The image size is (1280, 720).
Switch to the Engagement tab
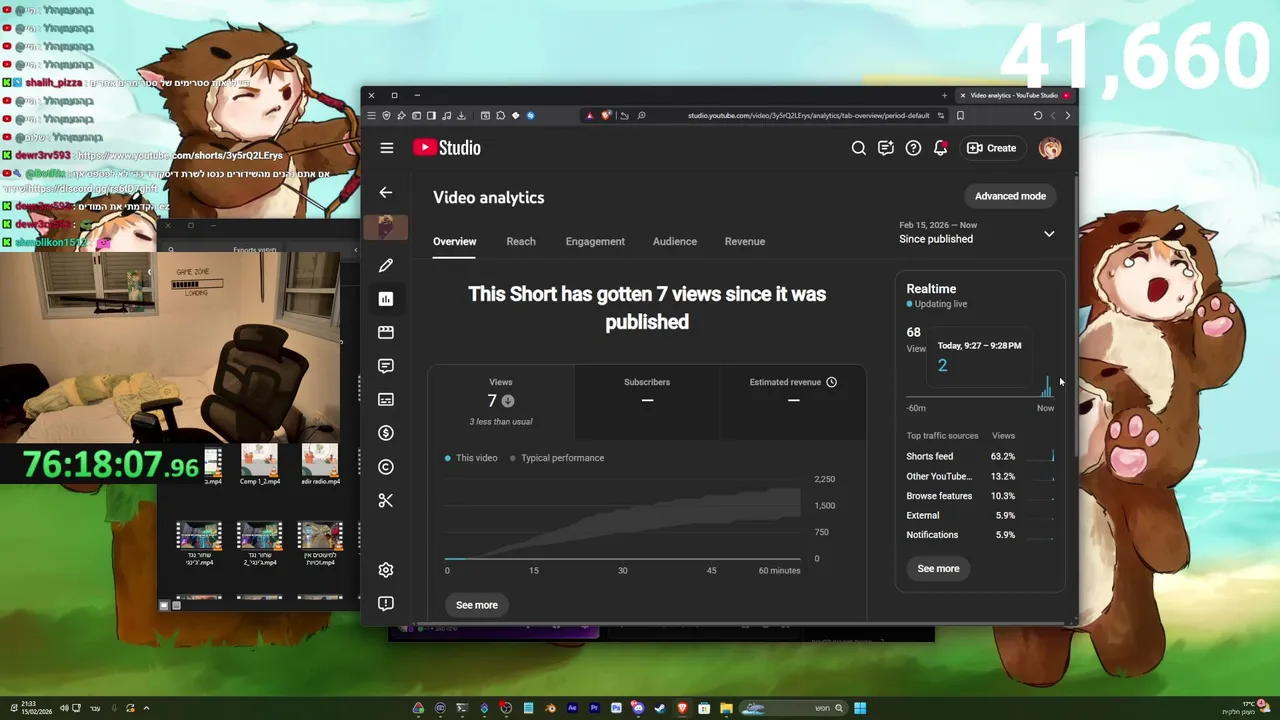595,241
